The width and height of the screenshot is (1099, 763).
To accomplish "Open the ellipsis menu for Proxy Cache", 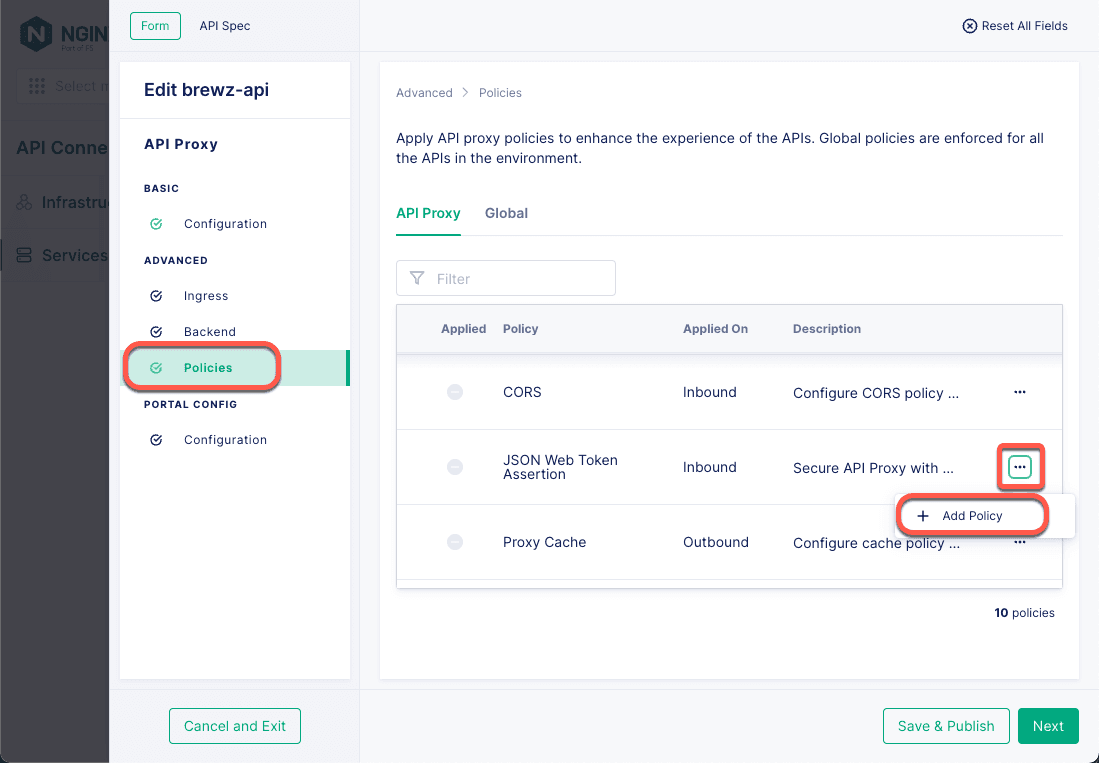I will pos(1019,542).
